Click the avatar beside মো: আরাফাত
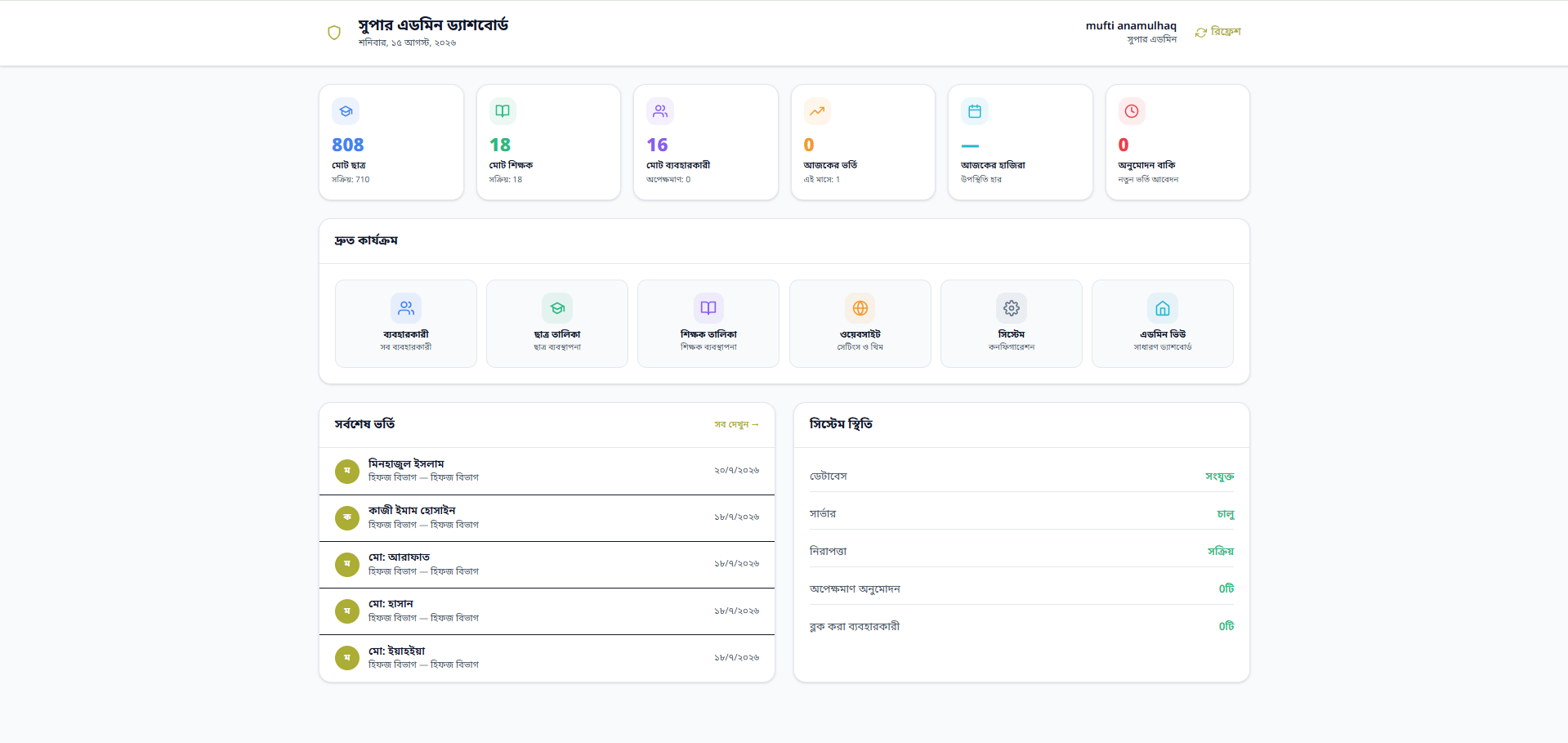The height and width of the screenshot is (743, 1568). pos(347,565)
